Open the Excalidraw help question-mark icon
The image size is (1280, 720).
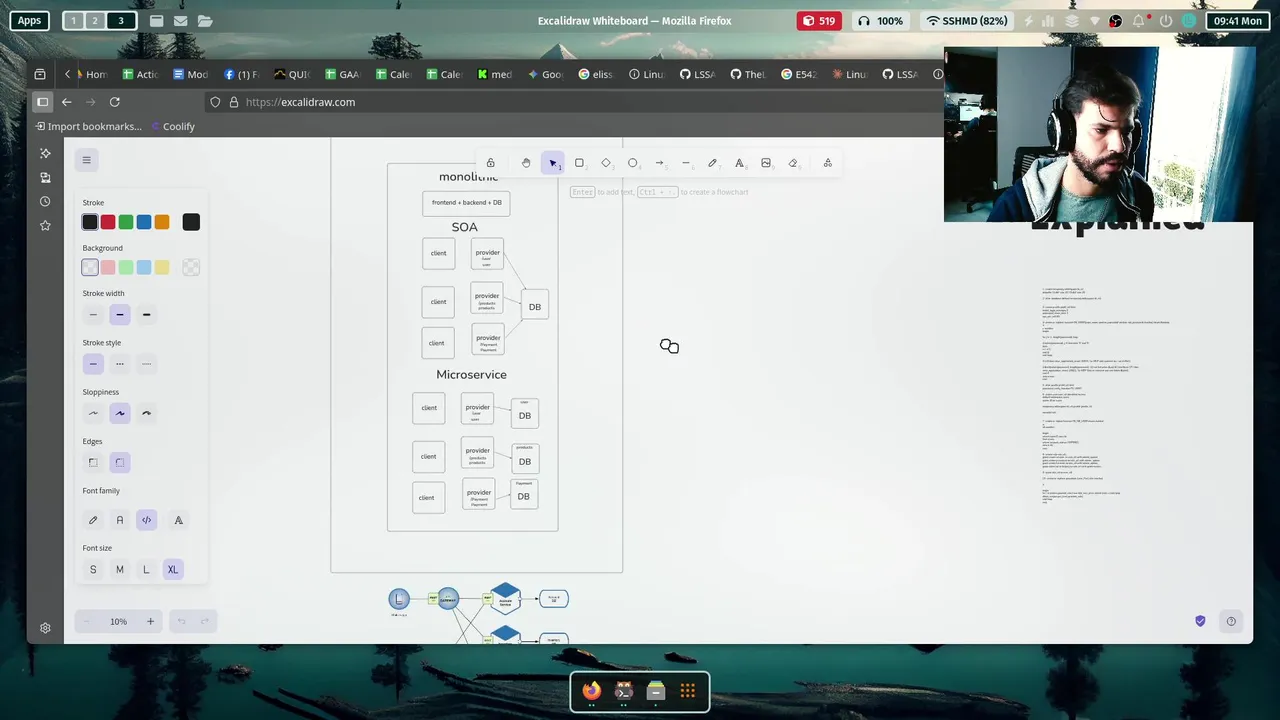(x=1231, y=621)
